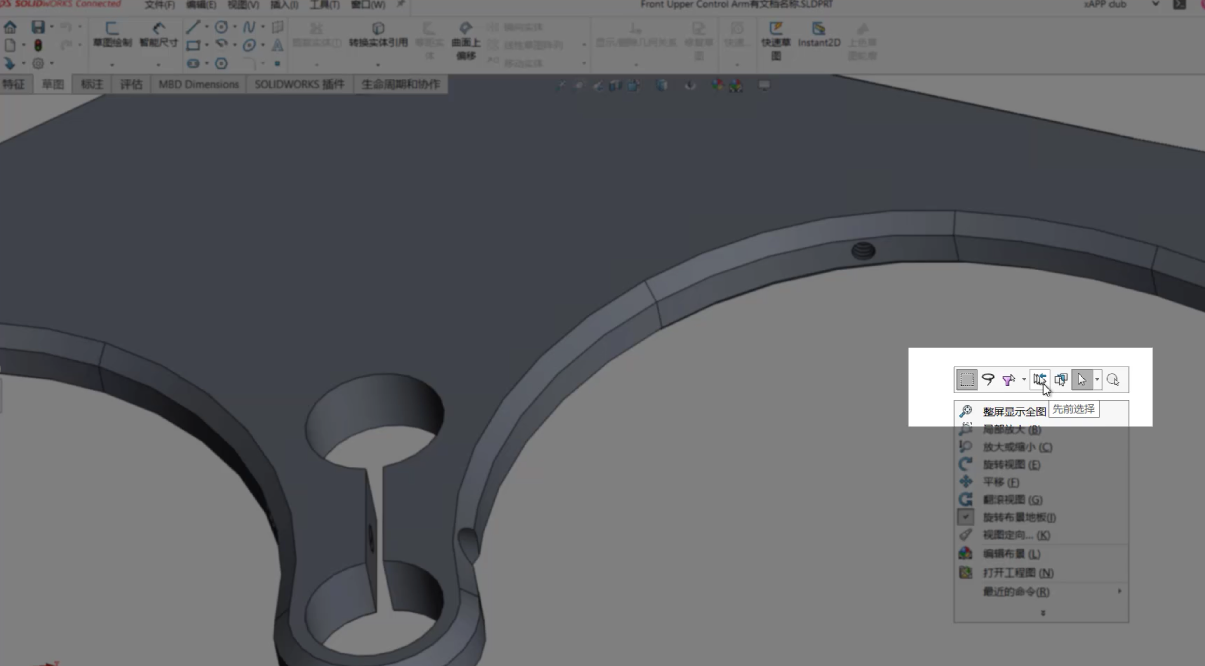1205x666 pixels.
Task: Click Convert Entities (转换实体引用) tool
Action: (x=378, y=35)
